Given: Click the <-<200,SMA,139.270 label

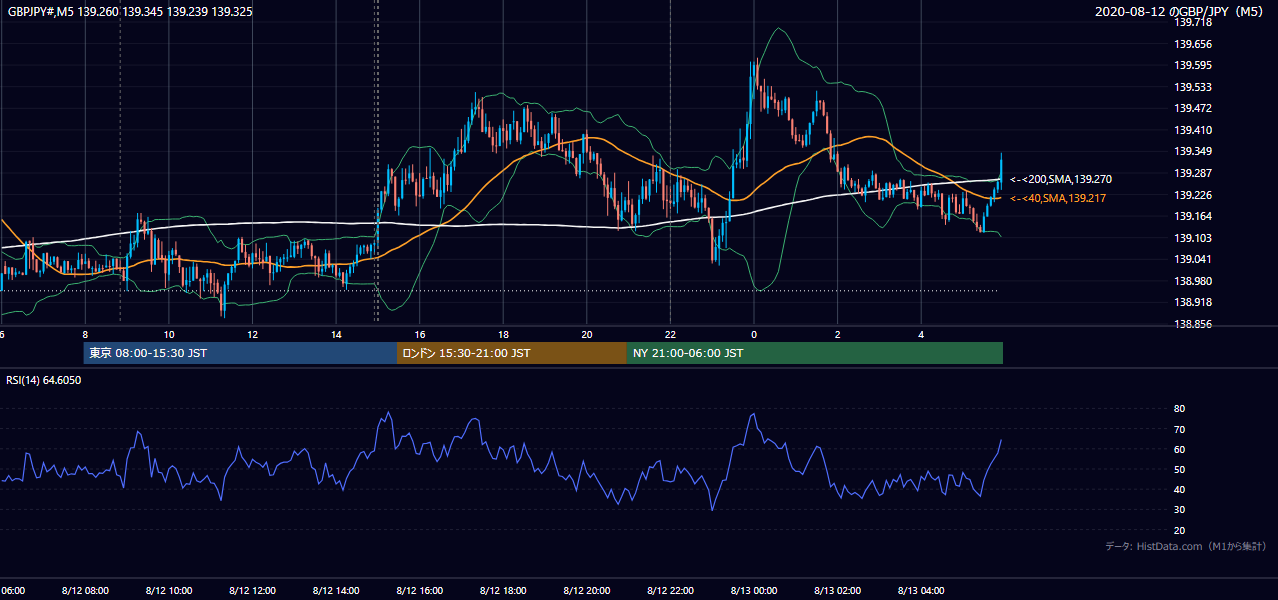Looking at the screenshot, I should pos(1060,180).
